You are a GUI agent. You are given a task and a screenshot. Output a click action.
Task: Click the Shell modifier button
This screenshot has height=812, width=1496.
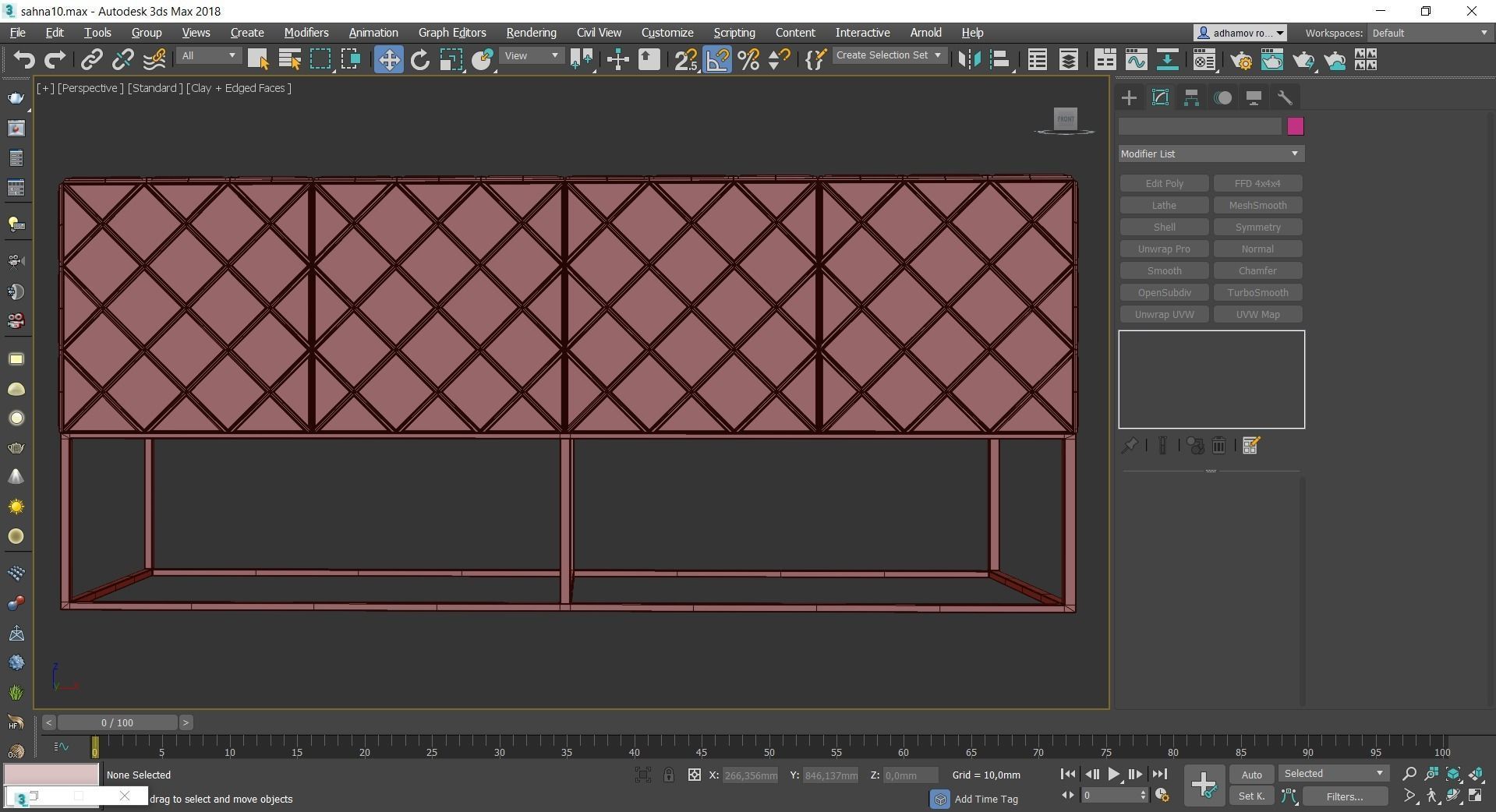(1164, 227)
